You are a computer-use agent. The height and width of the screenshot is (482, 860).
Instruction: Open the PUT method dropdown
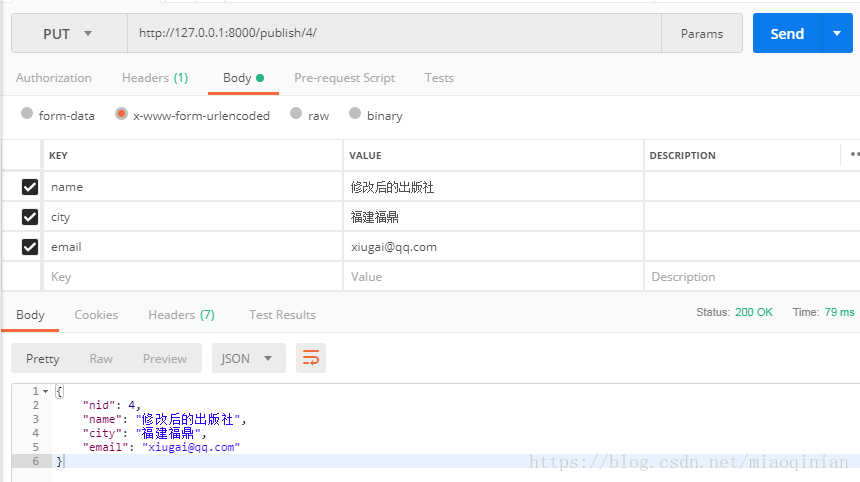click(69, 33)
